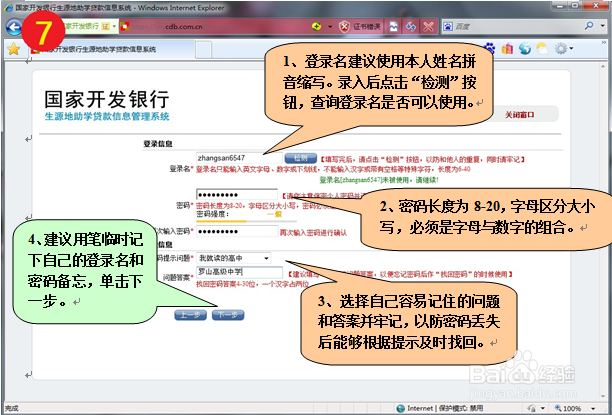Open the search provider dropdown arrow
Image resolution: width=612 pixels, height=415 pixels.
pos(603,26)
